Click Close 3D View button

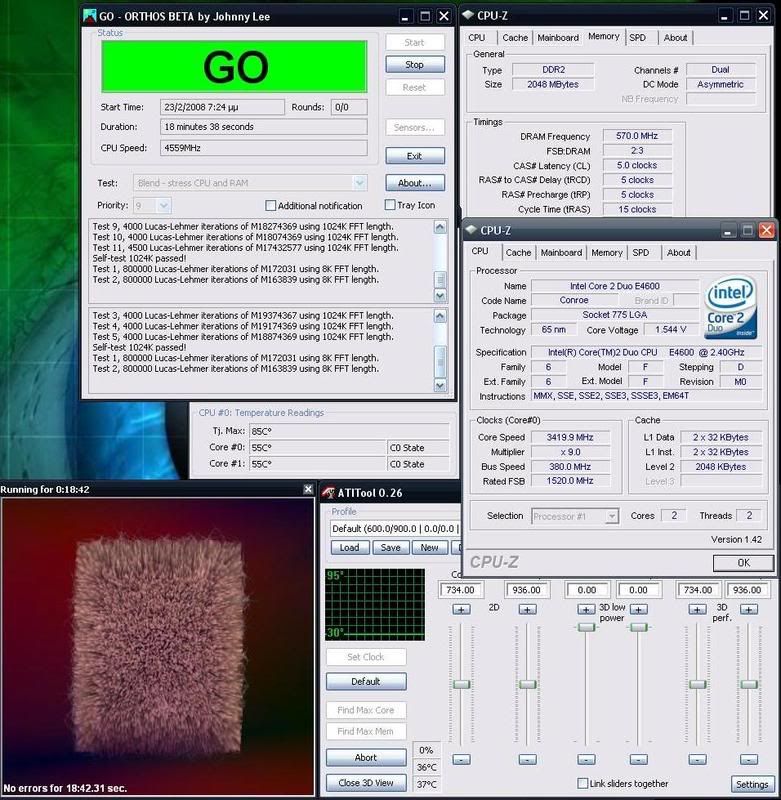[x=366, y=783]
